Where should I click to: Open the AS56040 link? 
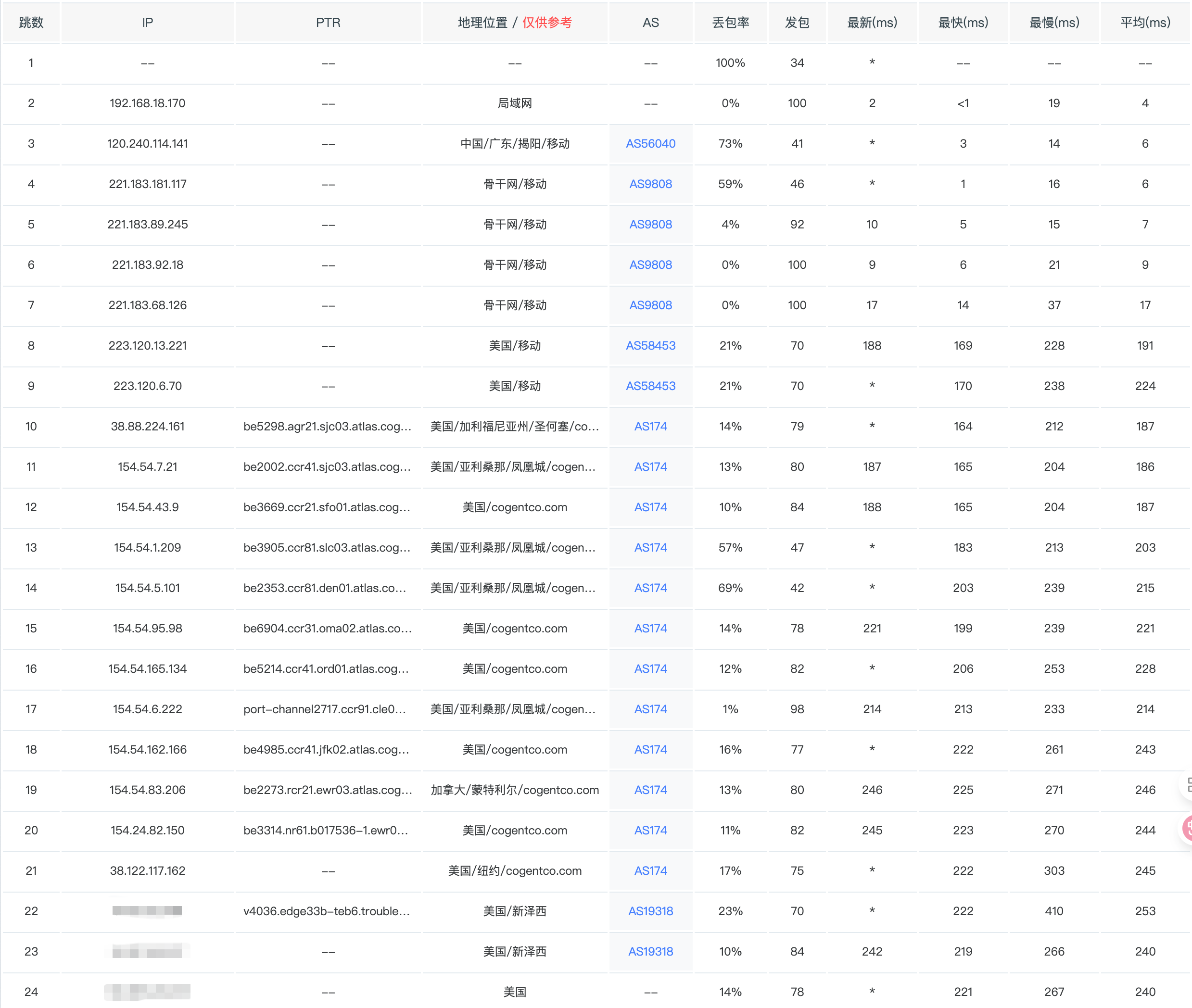pyautogui.click(x=650, y=143)
